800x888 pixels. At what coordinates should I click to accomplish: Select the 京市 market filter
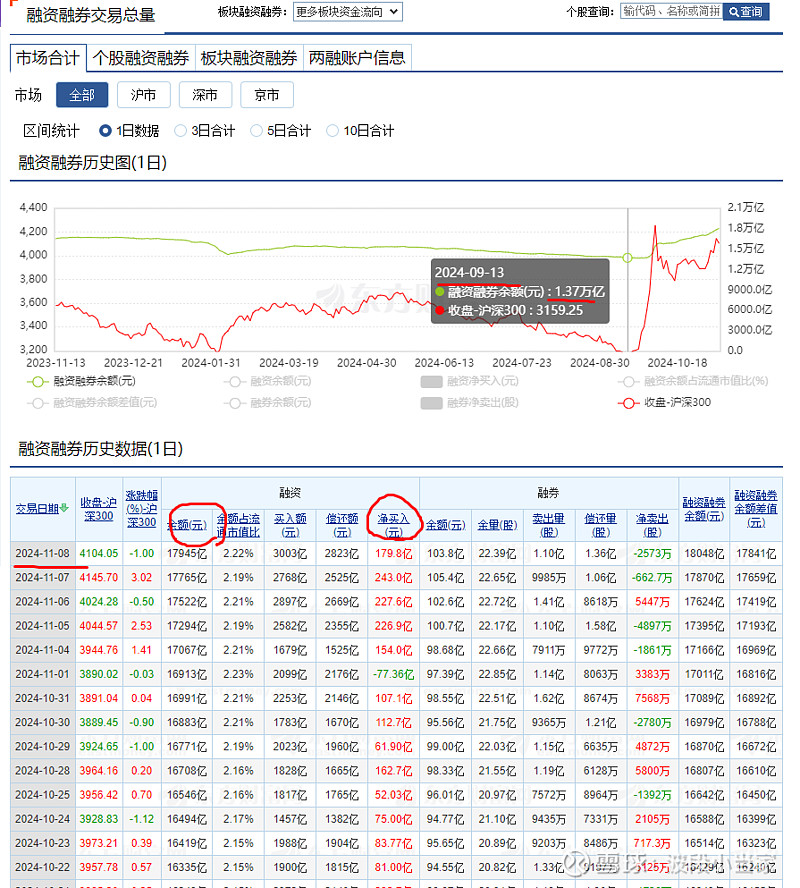tap(267, 95)
